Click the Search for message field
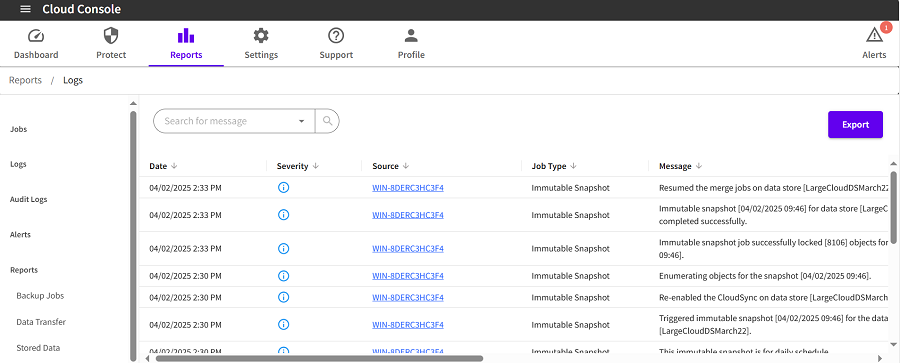900x363 pixels. [x=228, y=121]
